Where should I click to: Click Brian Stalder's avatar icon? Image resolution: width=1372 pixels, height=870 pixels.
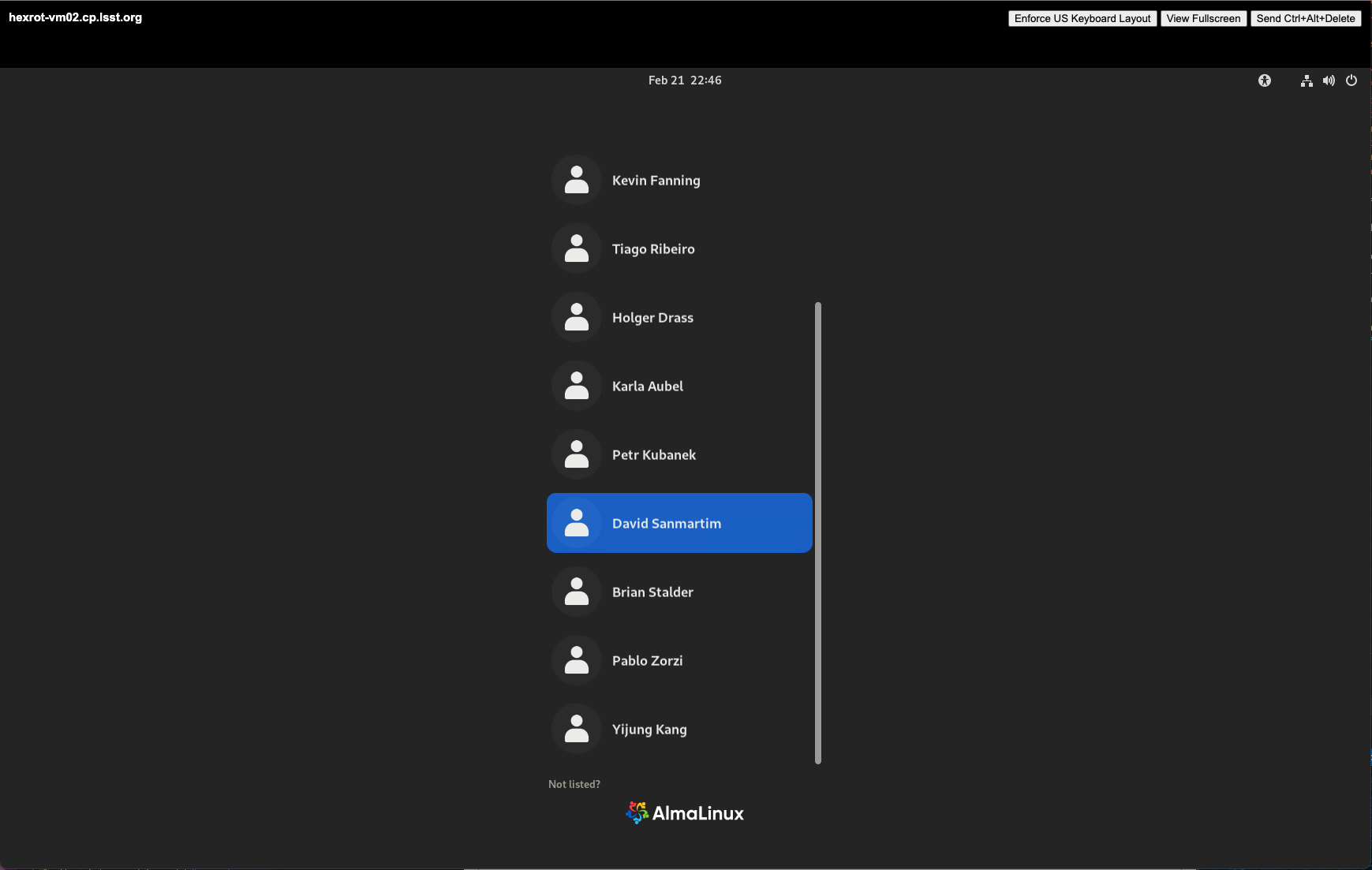(577, 592)
